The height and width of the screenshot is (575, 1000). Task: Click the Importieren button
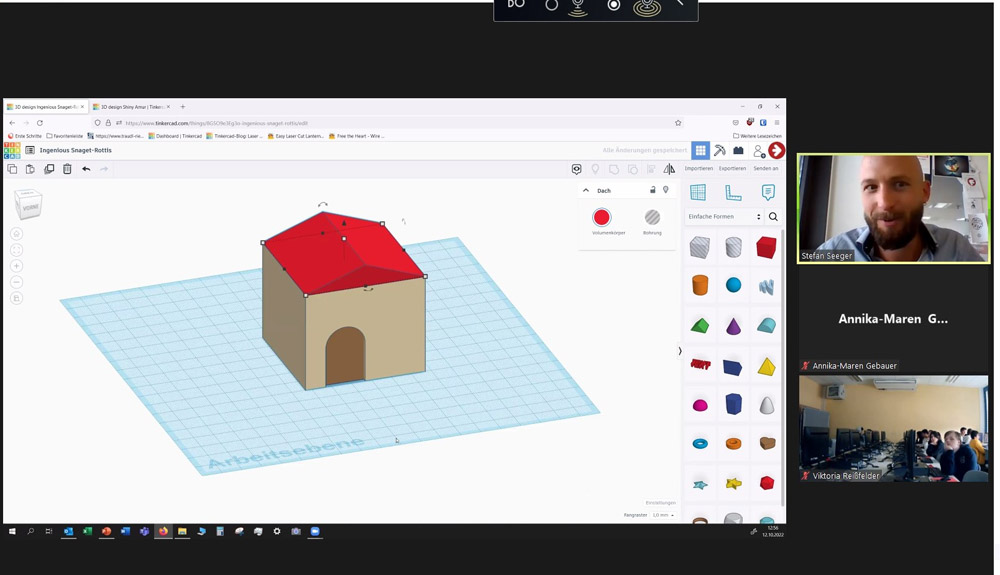pos(699,168)
